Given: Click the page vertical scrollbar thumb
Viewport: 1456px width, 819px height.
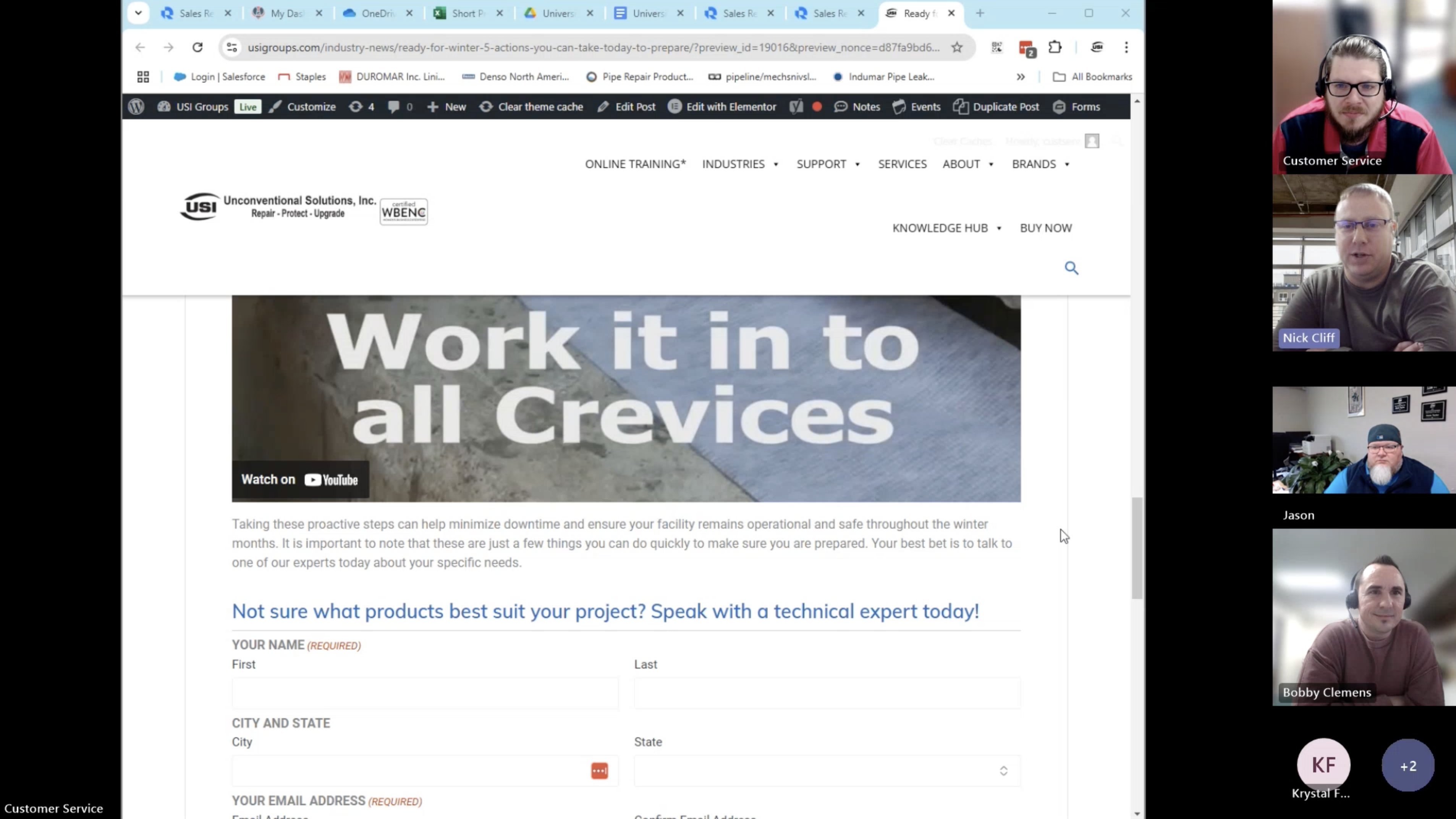Looking at the screenshot, I should tap(1137, 547).
